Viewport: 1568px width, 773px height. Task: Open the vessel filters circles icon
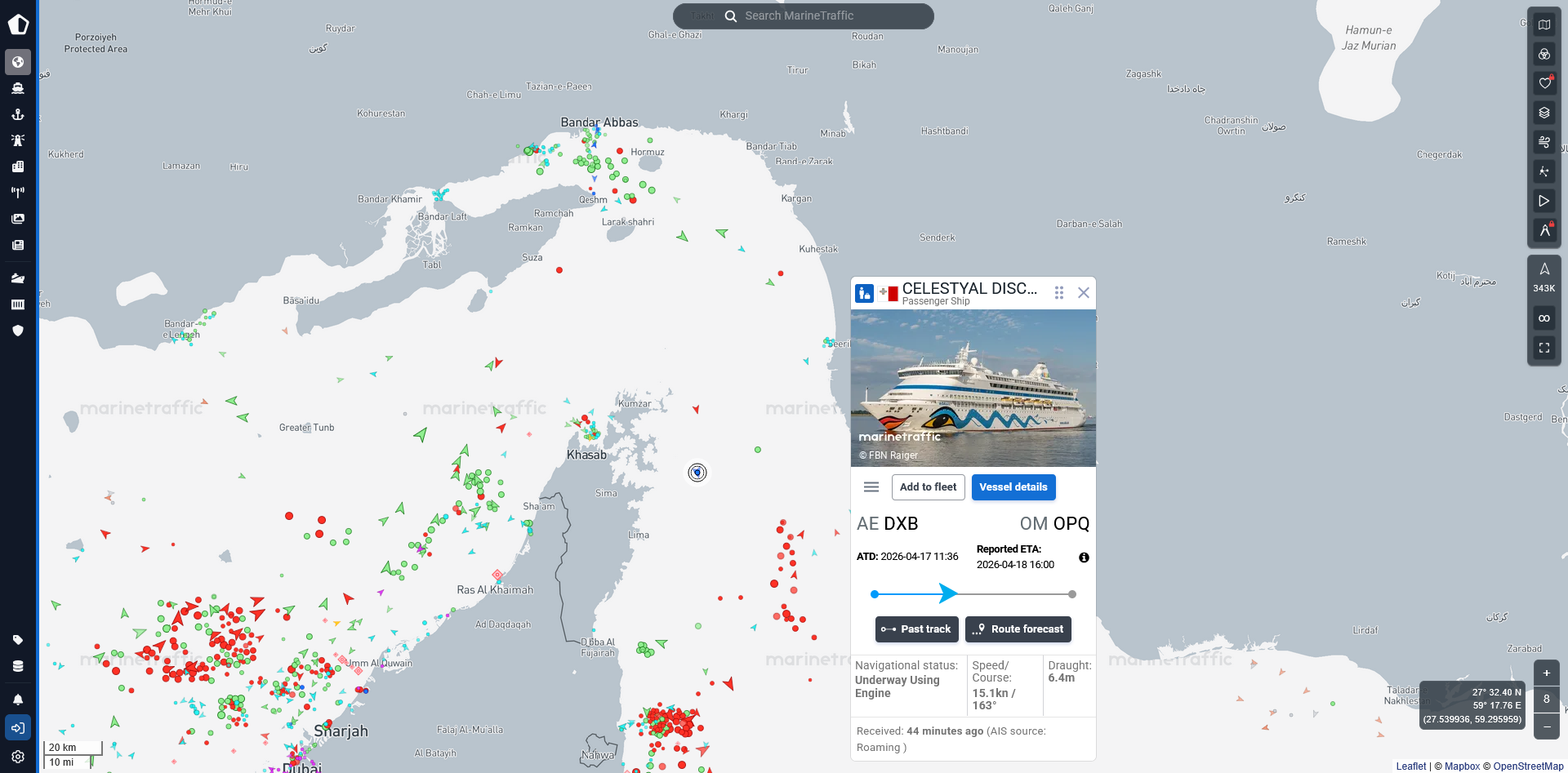tap(1544, 54)
